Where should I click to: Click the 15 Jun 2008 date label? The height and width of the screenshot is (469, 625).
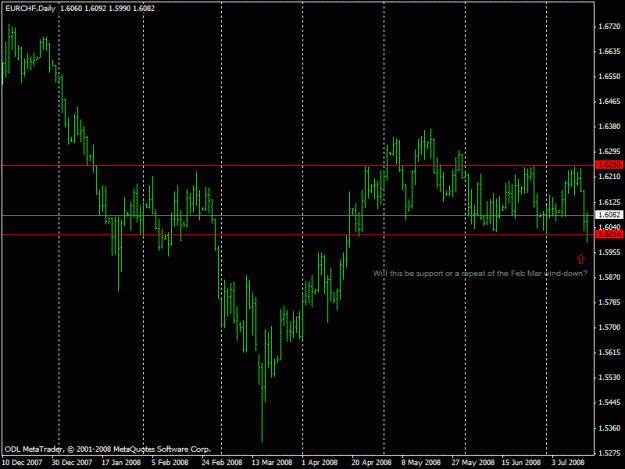point(521,462)
